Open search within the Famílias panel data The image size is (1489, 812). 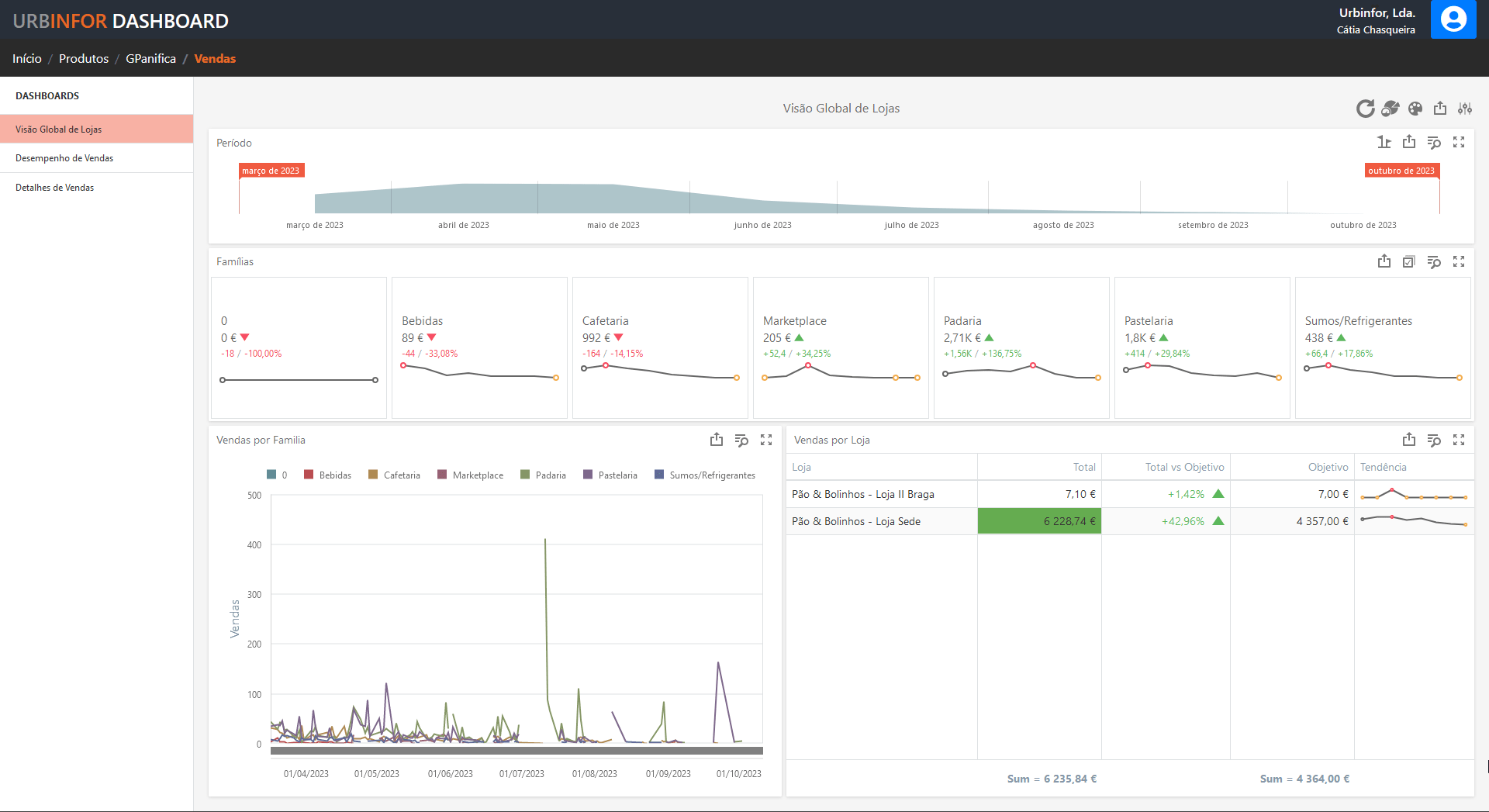tap(1435, 261)
